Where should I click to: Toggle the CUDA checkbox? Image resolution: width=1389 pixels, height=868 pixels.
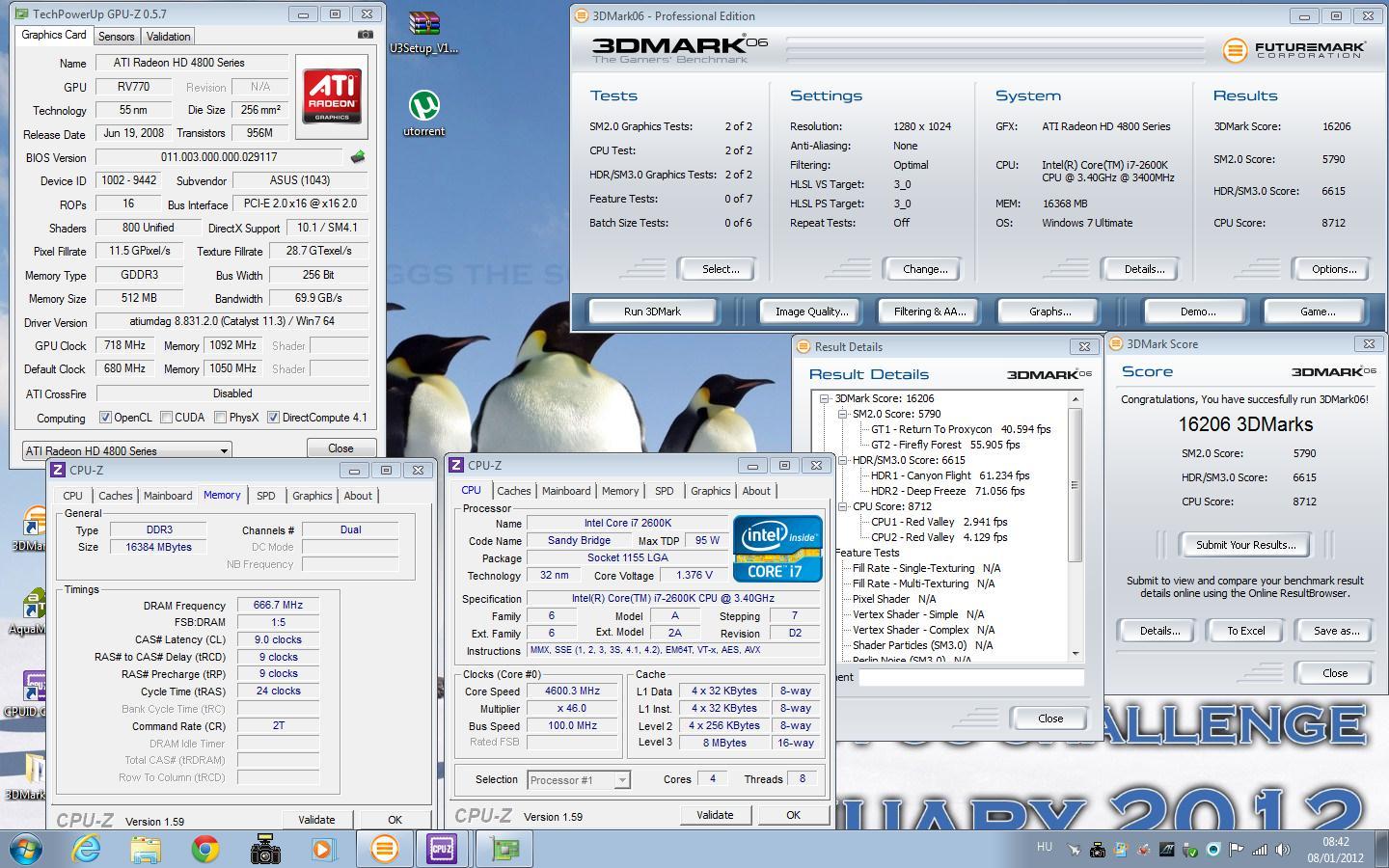click(166, 418)
